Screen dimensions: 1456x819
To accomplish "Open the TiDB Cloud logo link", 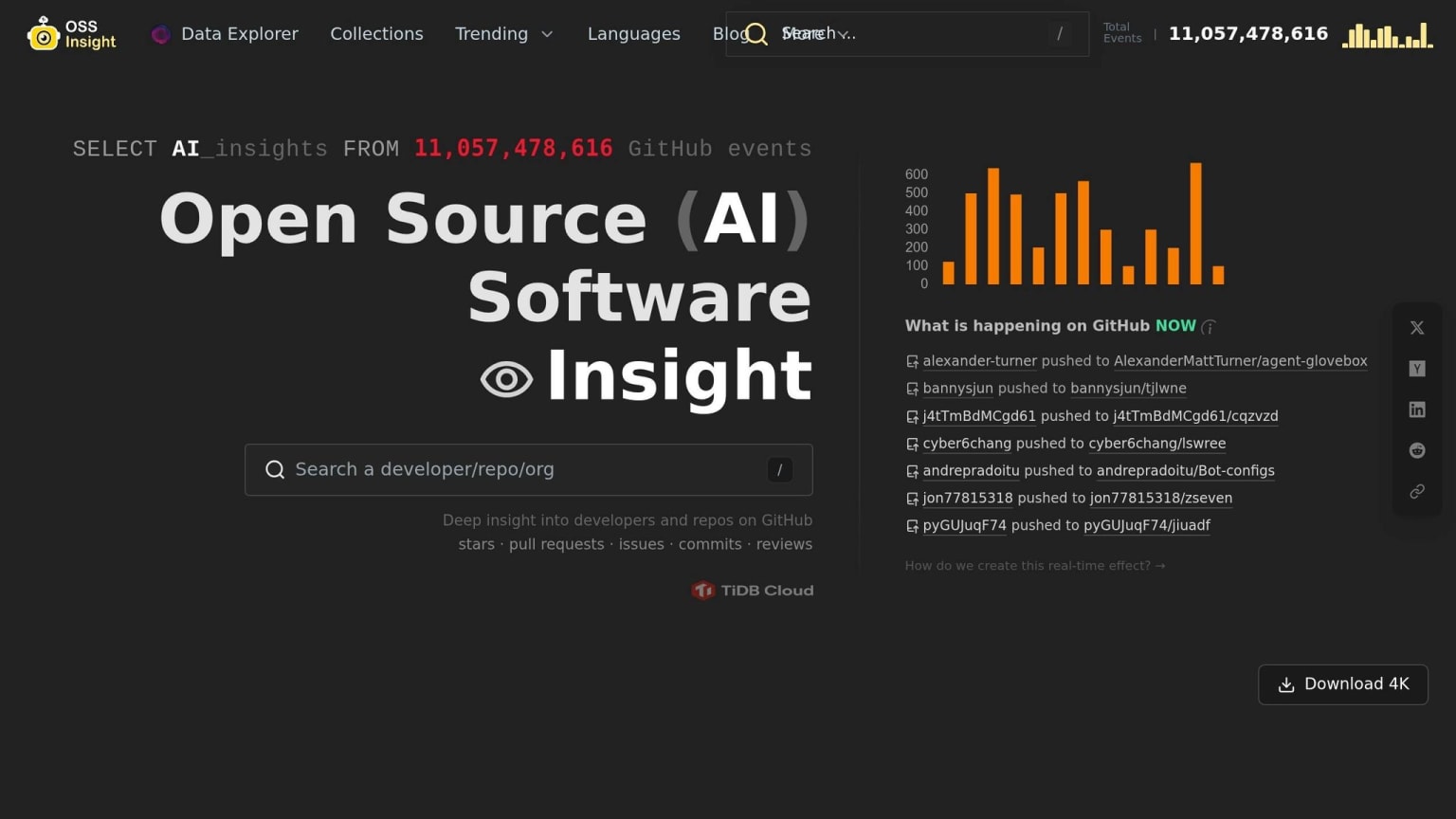I will pos(753,591).
